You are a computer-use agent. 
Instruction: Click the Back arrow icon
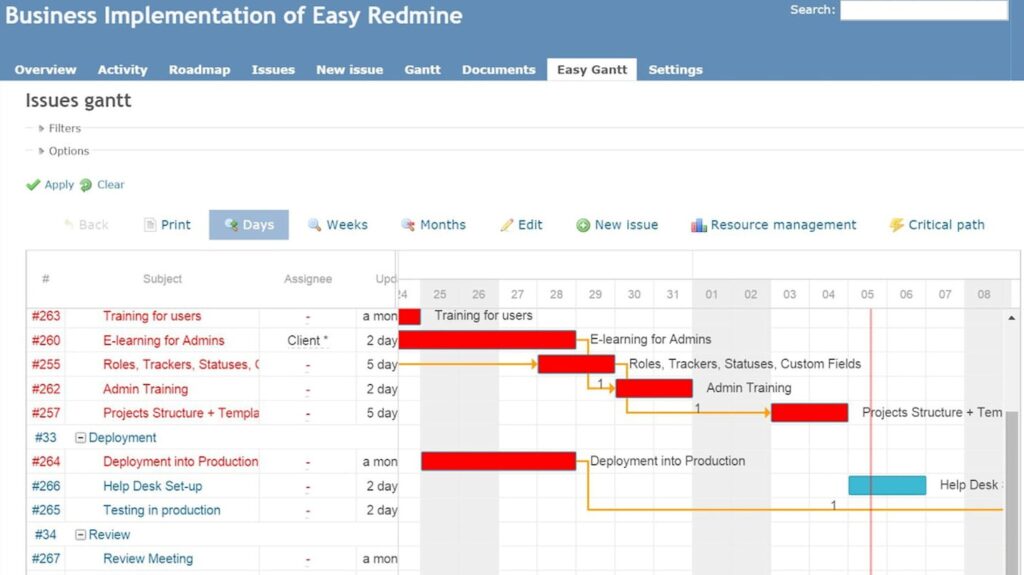(69, 225)
